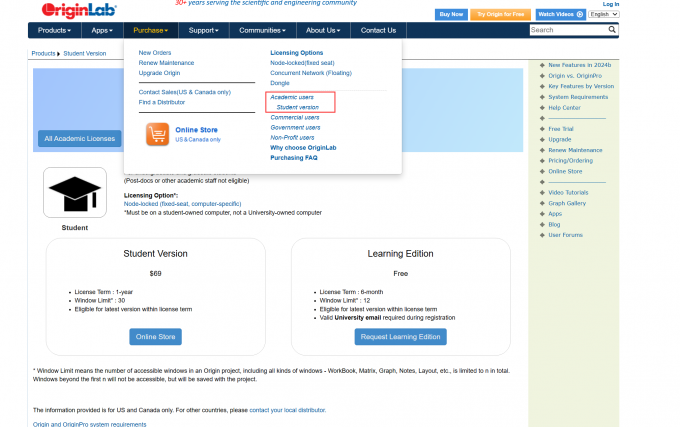Screen dimensions: 680x427
Task: Focus the Search input field
Action: click(569, 30)
